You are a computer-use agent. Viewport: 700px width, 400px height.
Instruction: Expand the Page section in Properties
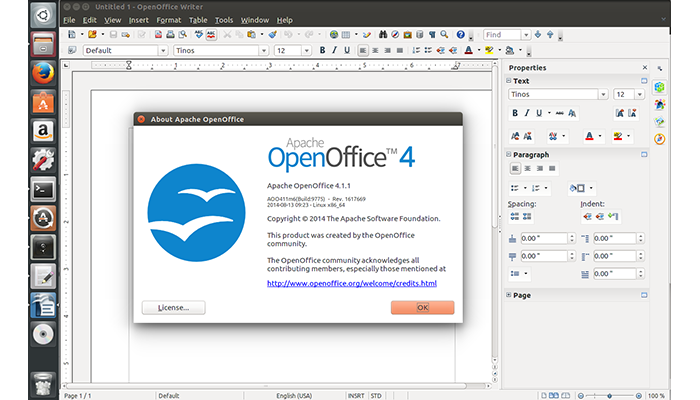(509, 295)
